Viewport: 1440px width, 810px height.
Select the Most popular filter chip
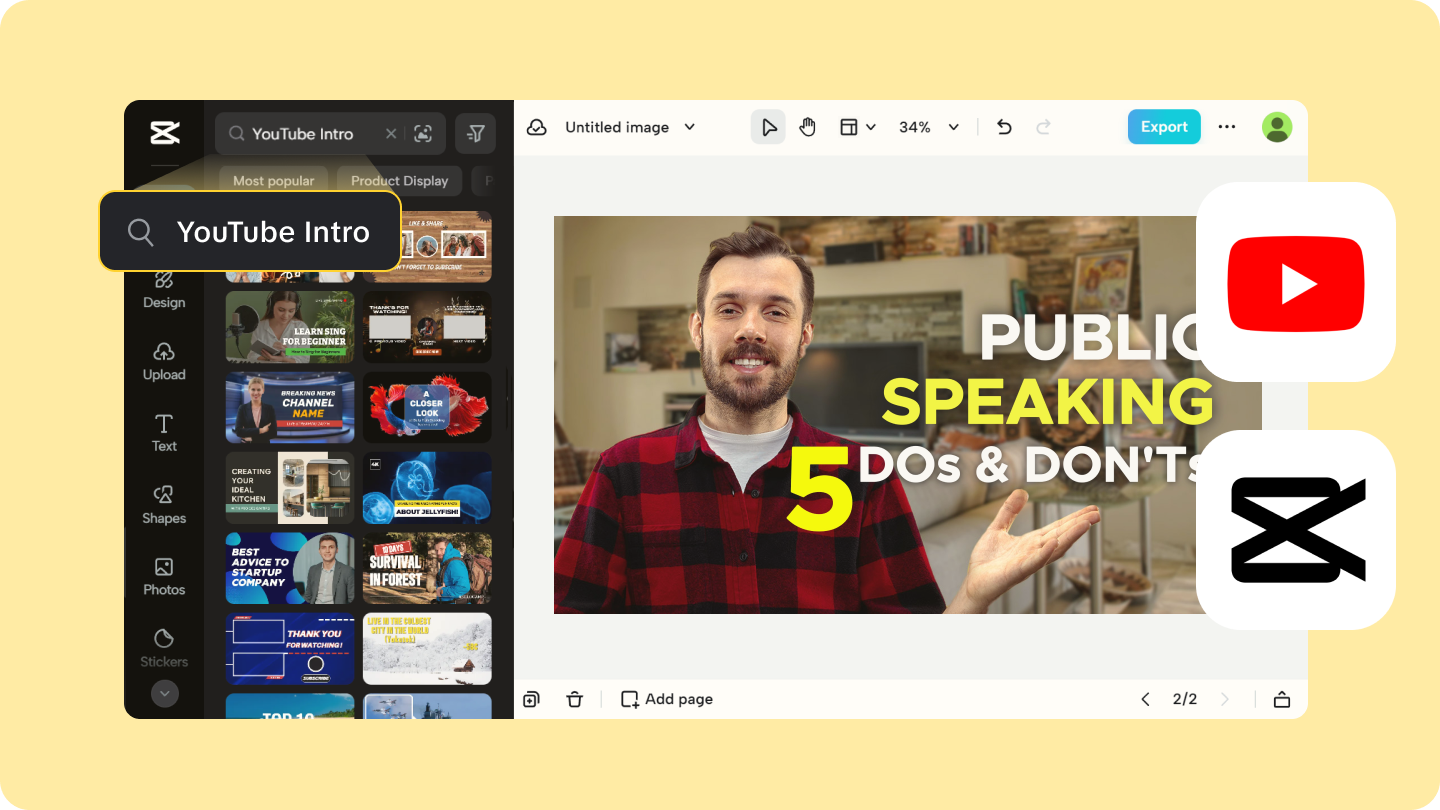[273, 181]
